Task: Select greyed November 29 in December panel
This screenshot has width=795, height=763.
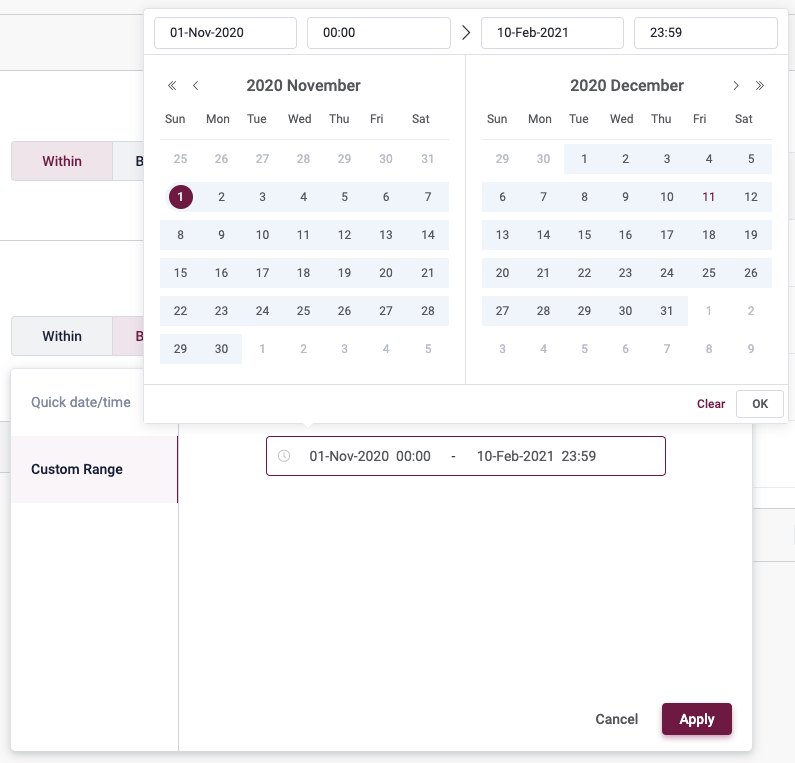Action: (x=502, y=159)
